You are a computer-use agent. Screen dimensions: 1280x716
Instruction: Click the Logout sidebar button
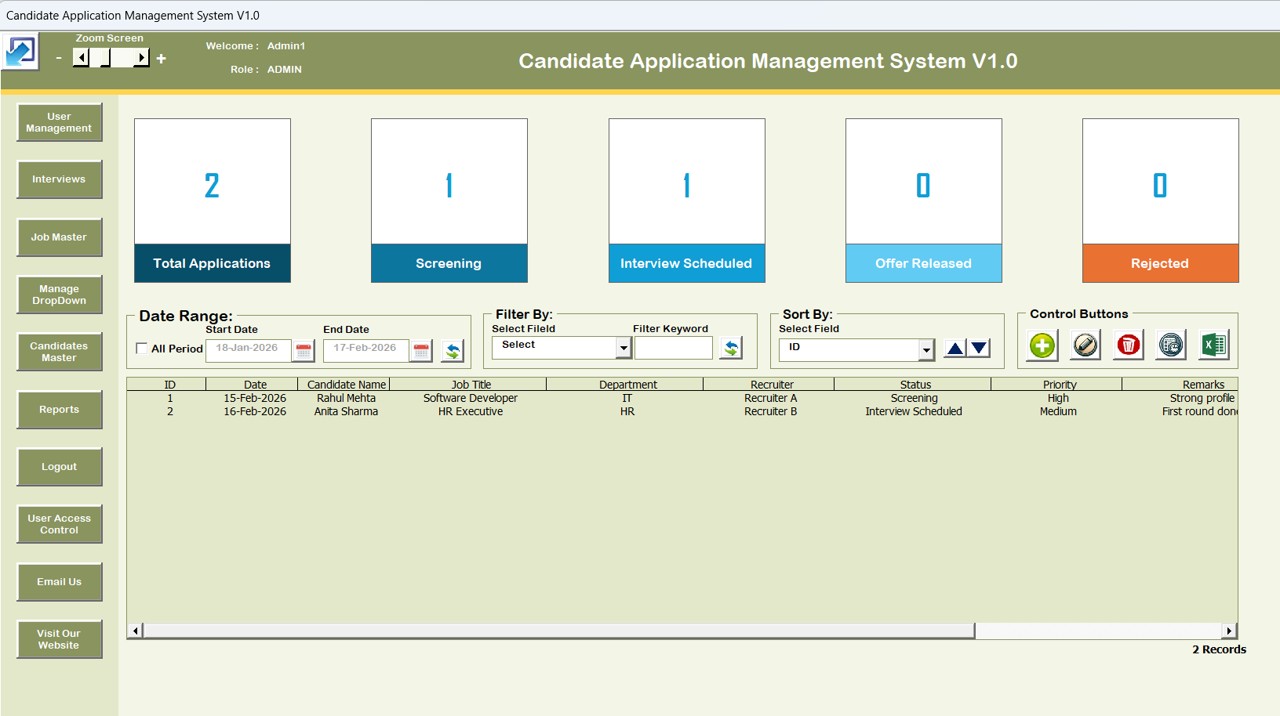pos(59,467)
